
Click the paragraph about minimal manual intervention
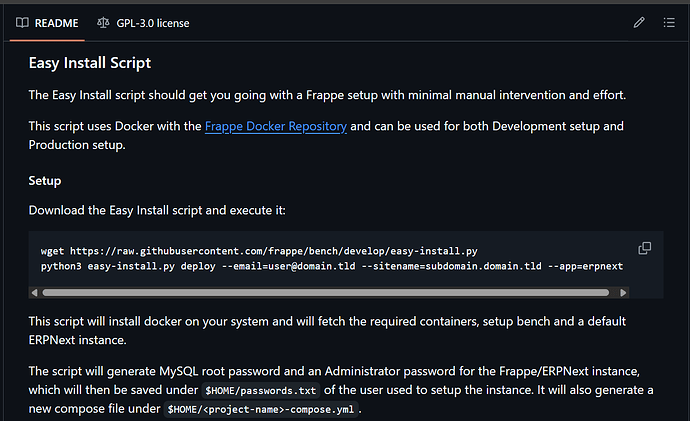point(326,95)
